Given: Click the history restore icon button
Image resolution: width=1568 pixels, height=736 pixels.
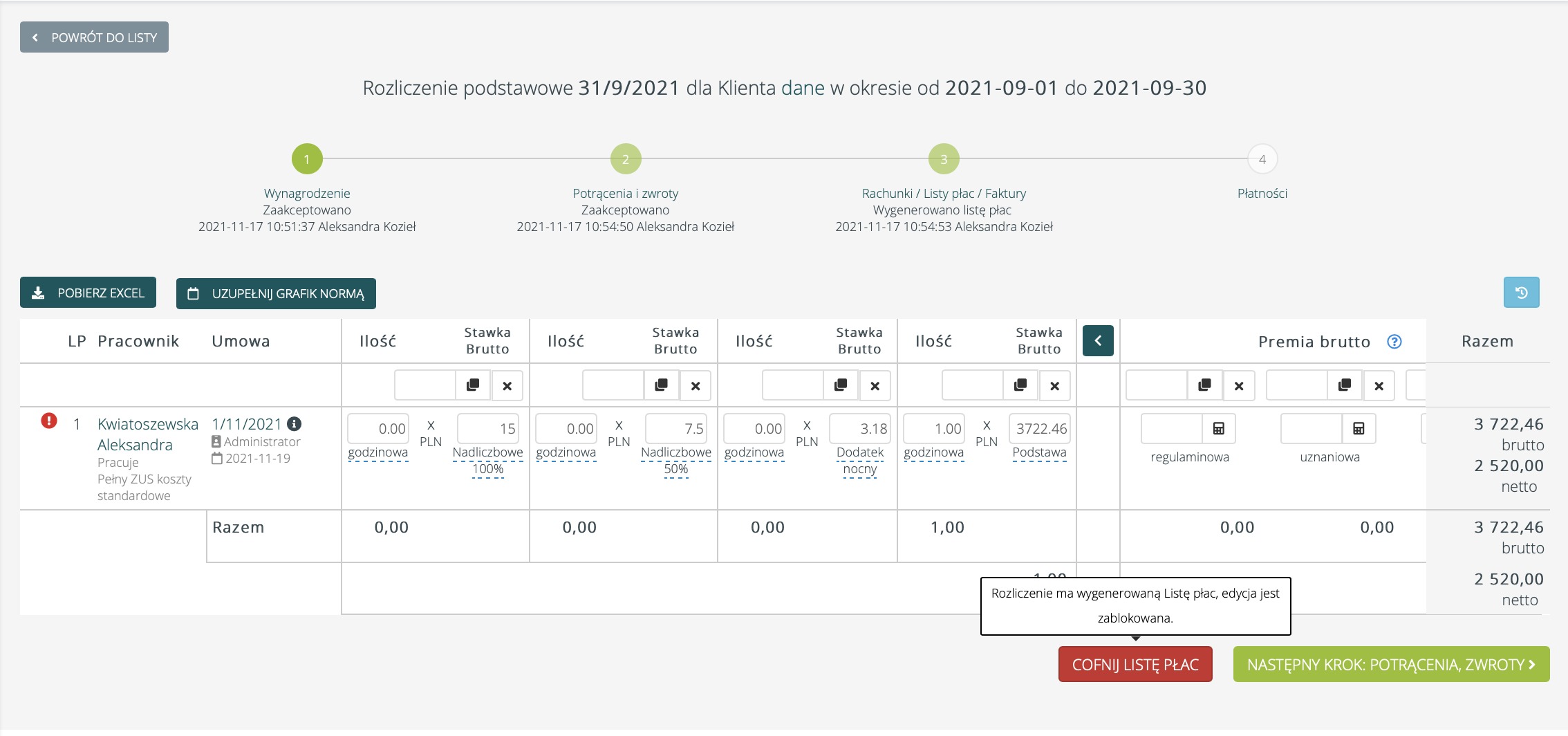Looking at the screenshot, I should [1521, 293].
